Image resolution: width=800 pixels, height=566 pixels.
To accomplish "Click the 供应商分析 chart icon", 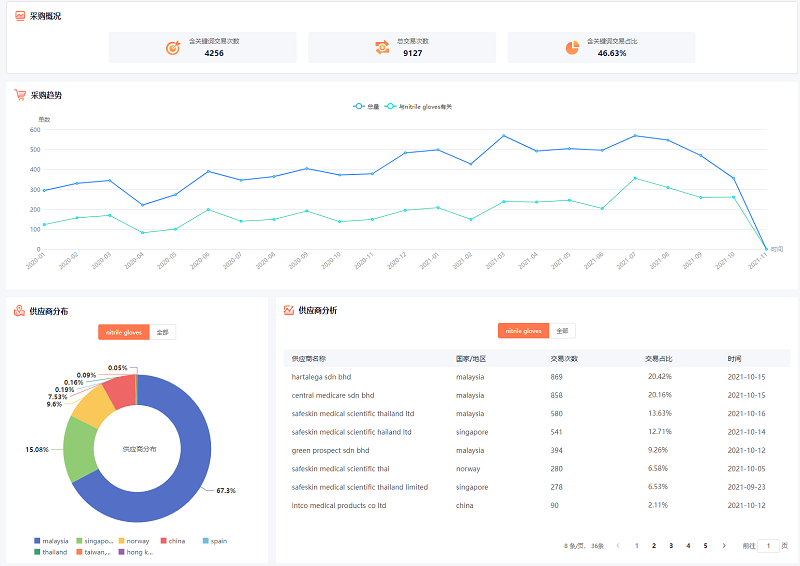I will point(288,311).
